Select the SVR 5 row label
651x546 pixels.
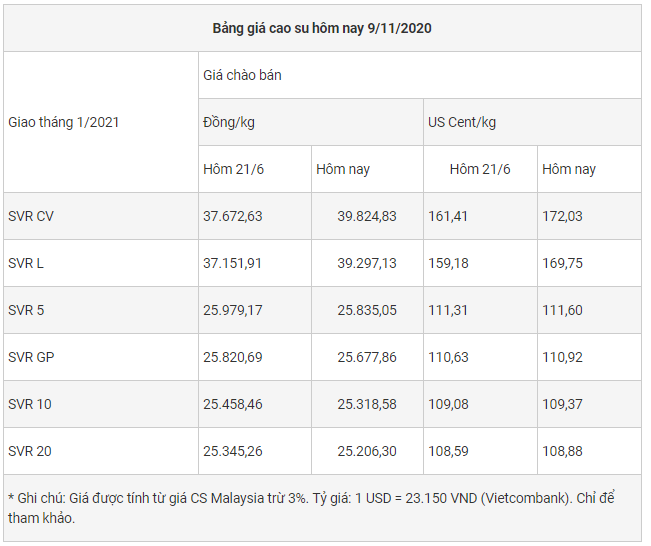[x=26, y=310]
